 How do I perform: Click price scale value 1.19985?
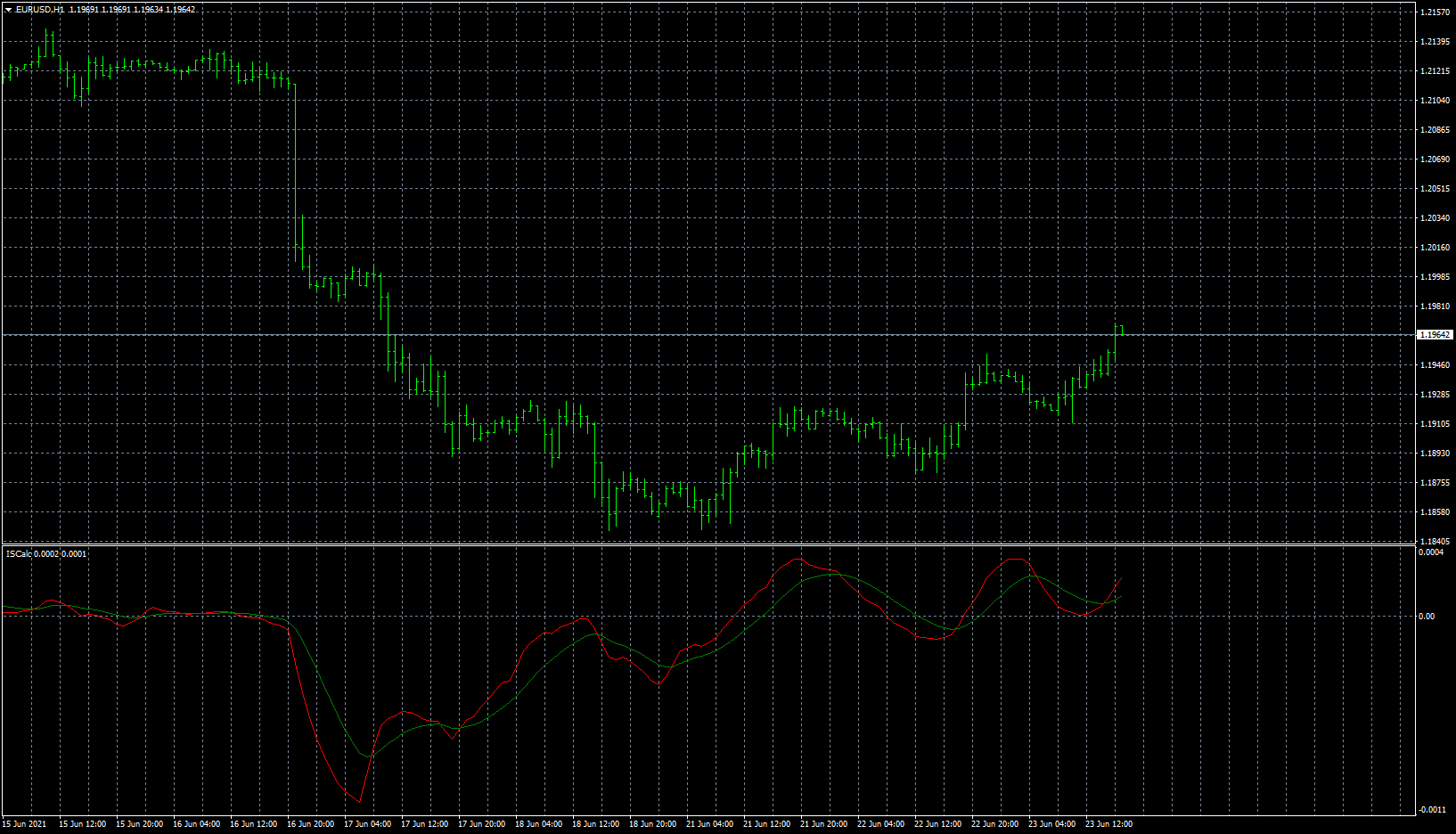coord(1435,277)
